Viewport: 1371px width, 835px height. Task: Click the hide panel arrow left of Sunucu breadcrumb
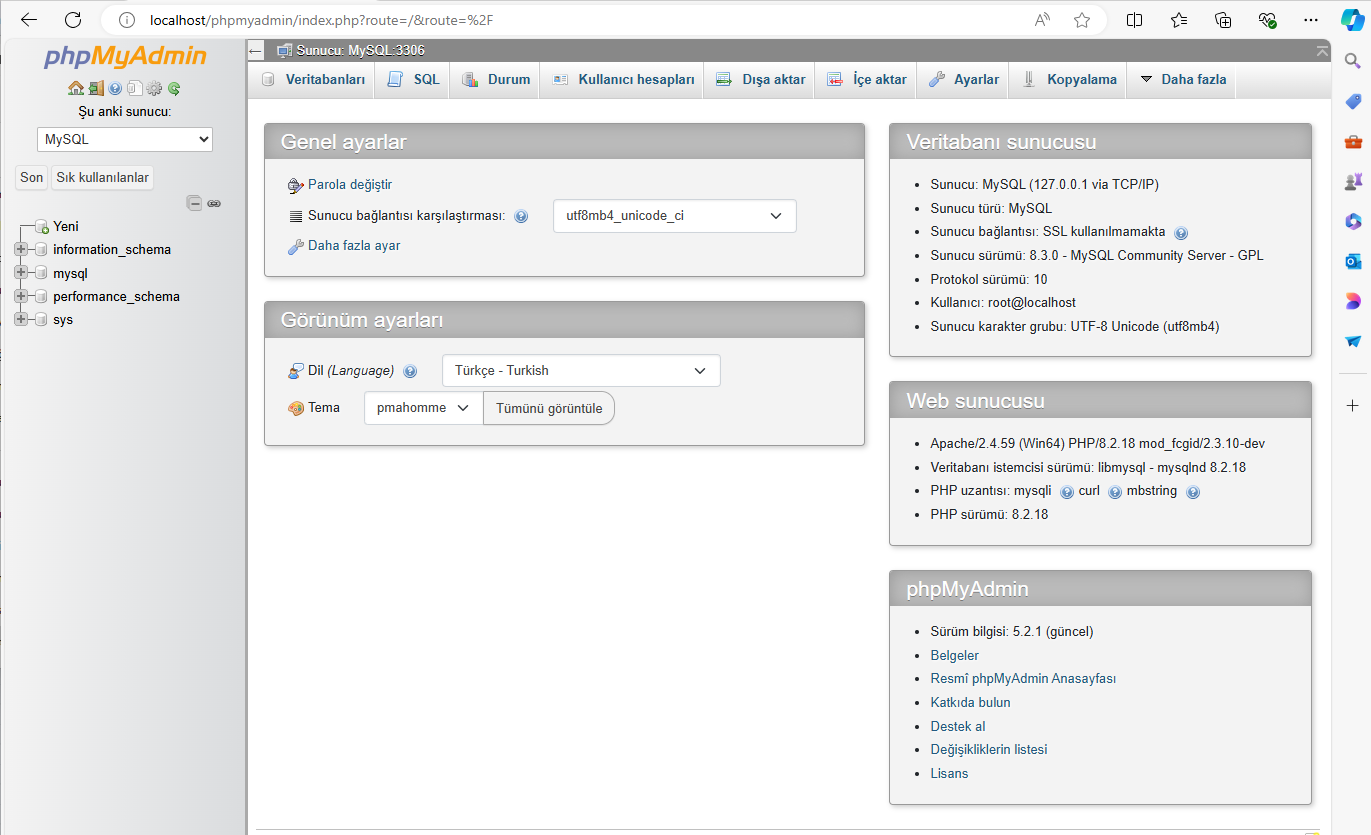click(x=256, y=51)
